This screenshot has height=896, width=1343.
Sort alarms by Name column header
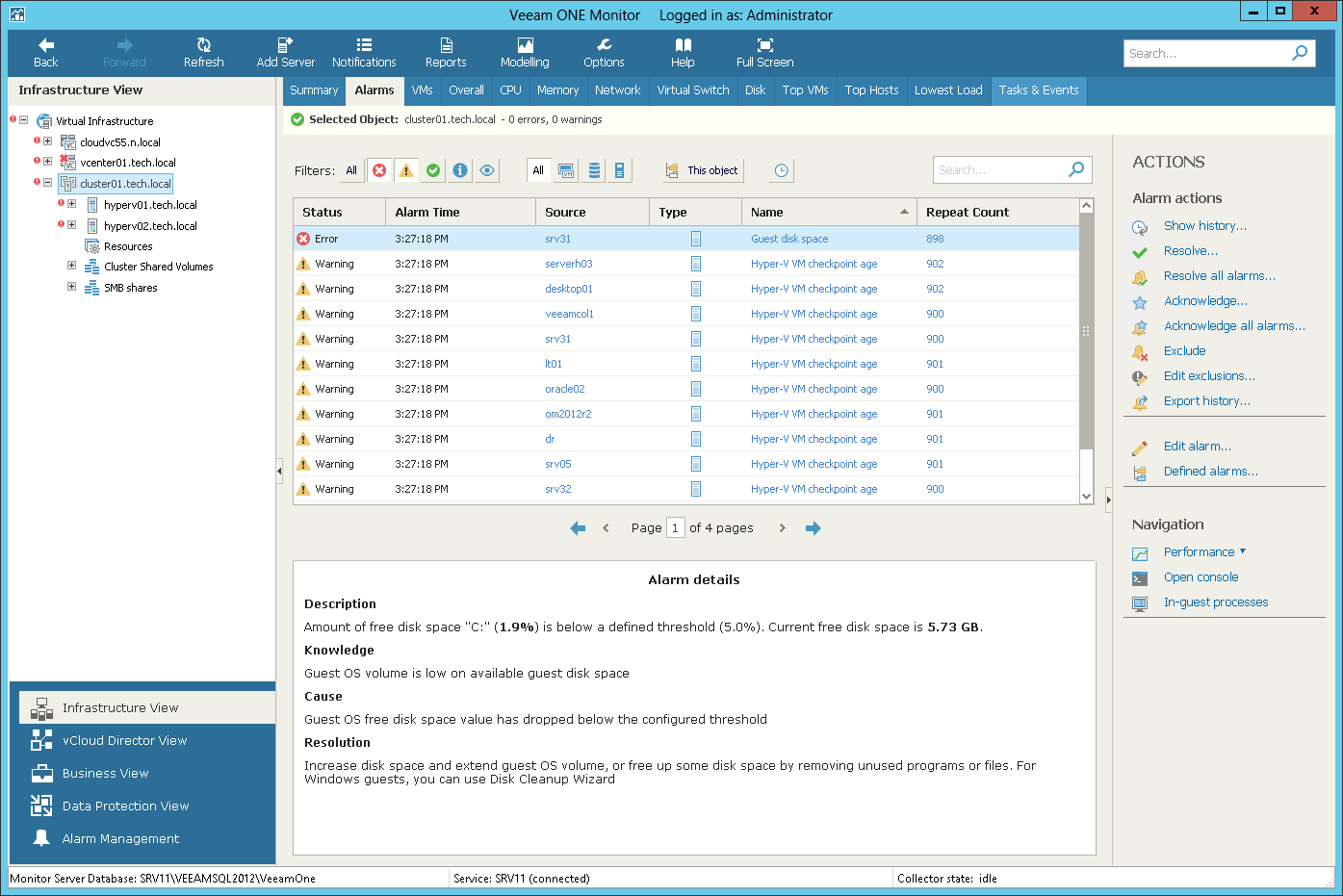click(x=828, y=212)
